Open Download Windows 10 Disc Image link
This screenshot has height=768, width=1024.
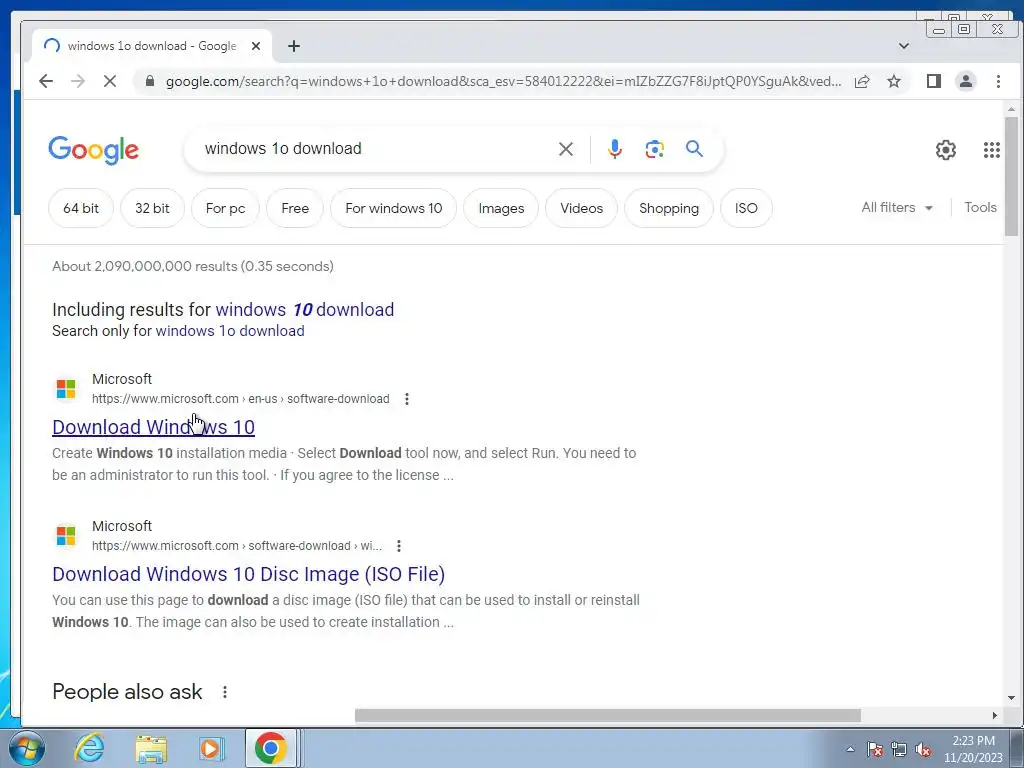pyautogui.click(x=249, y=574)
